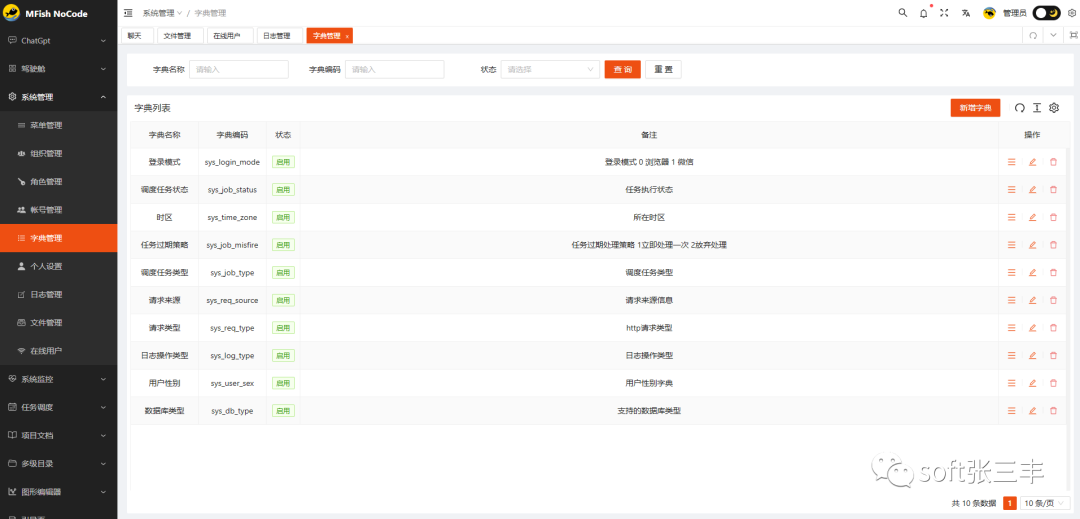The image size is (1080, 519).
Task: Click the MFish NoCode logo
Action: [46, 13]
